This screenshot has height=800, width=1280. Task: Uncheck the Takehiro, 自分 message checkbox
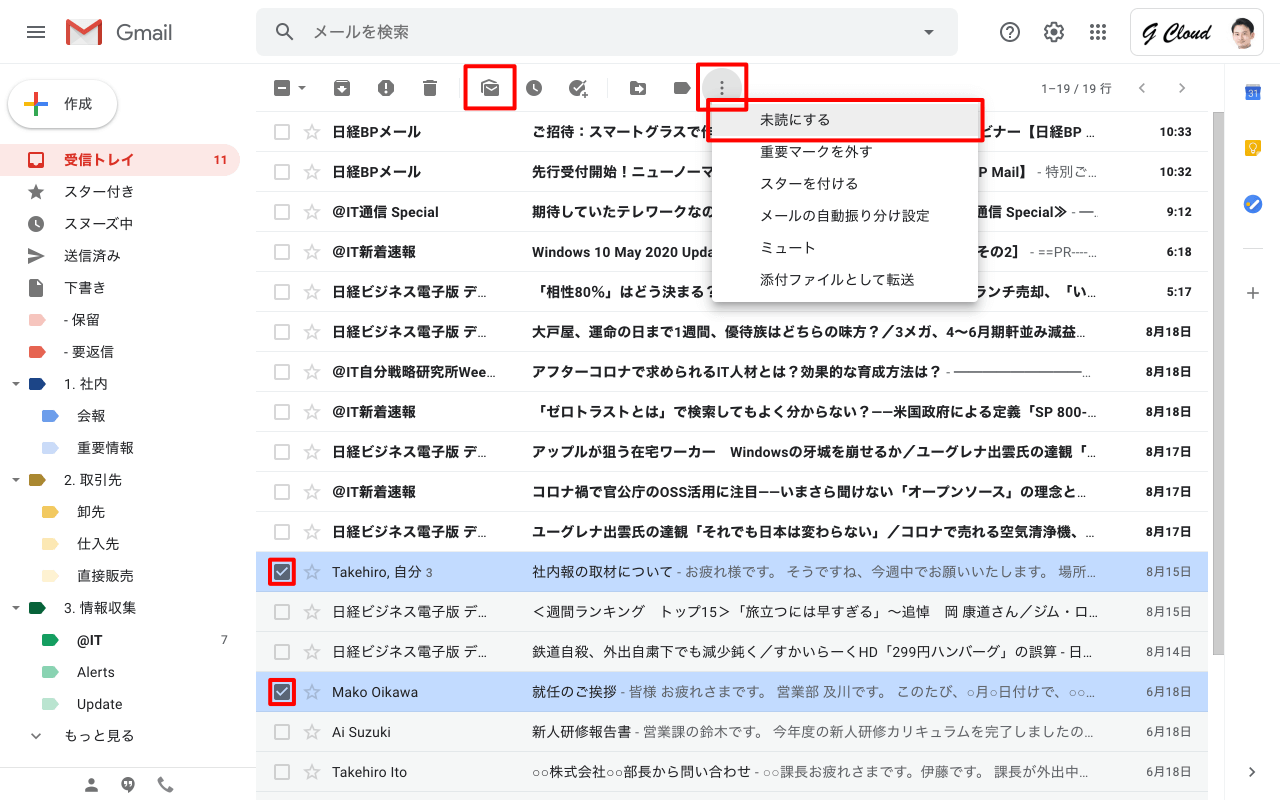click(282, 572)
